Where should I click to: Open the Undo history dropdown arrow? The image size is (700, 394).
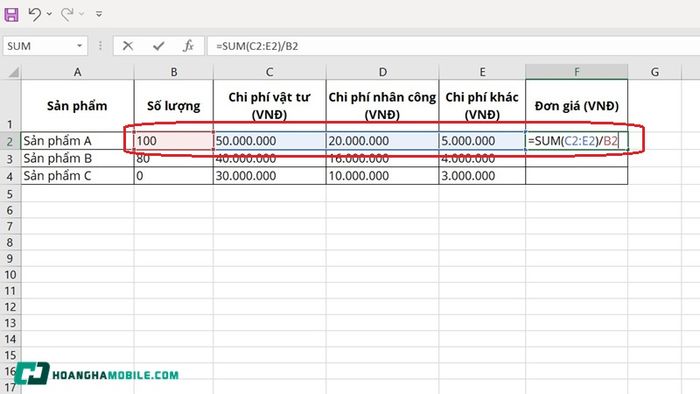[x=49, y=14]
